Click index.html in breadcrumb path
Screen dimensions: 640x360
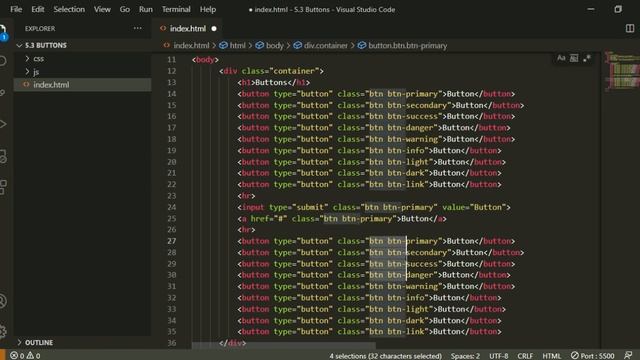(186, 45)
